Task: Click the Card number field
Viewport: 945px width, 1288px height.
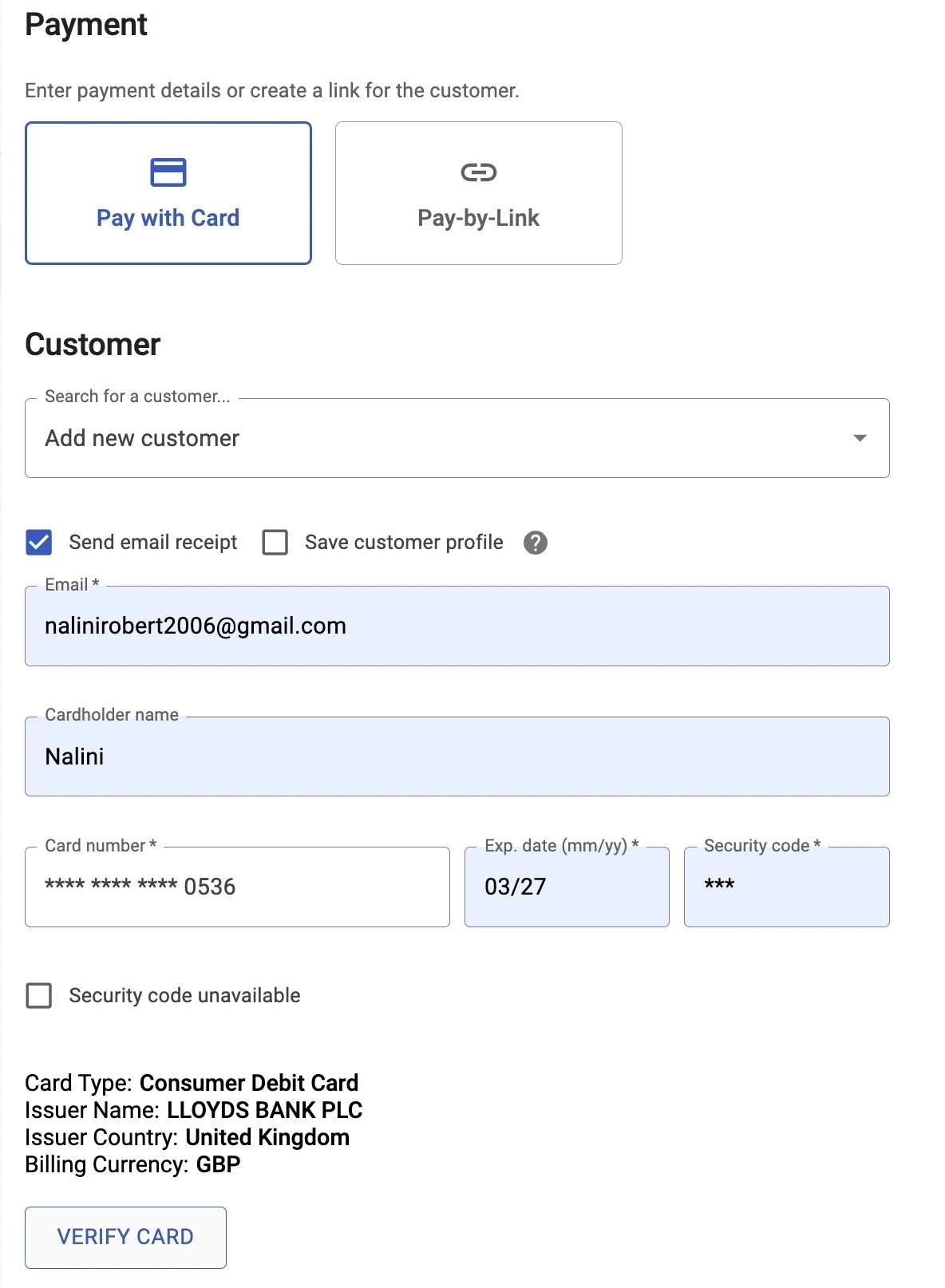Action: (237, 887)
